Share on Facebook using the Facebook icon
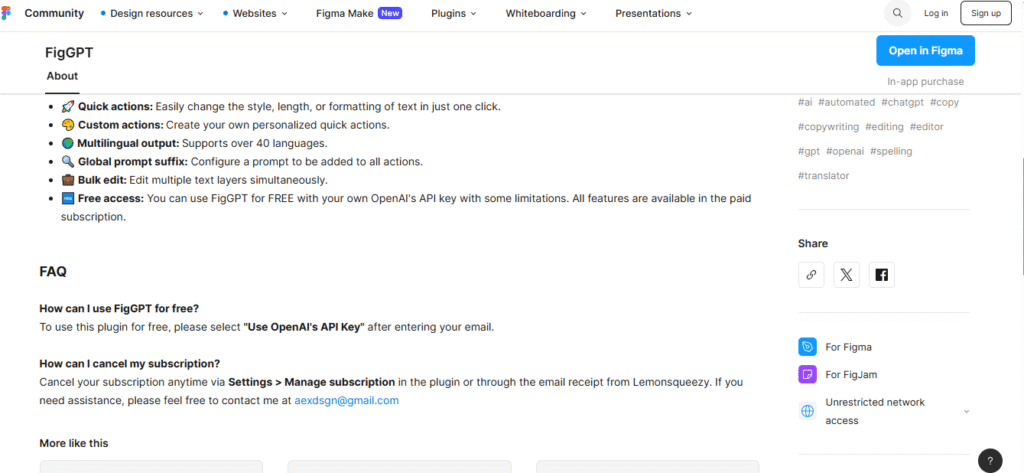 point(882,275)
